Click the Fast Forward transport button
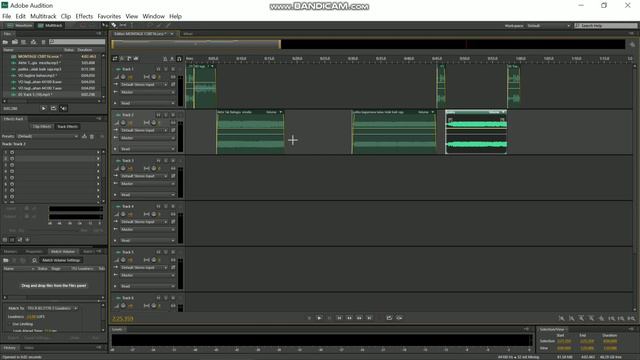The width and height of the screenshot is (640, 360). coord(359,318)
